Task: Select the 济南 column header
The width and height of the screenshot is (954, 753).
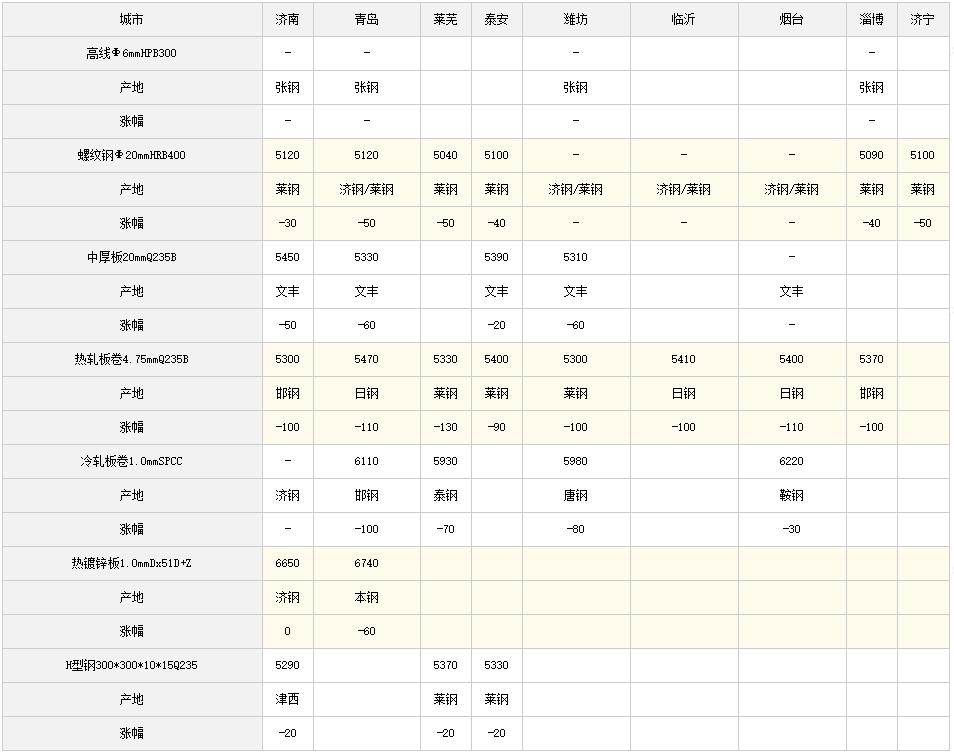Action: click(288, 19)
